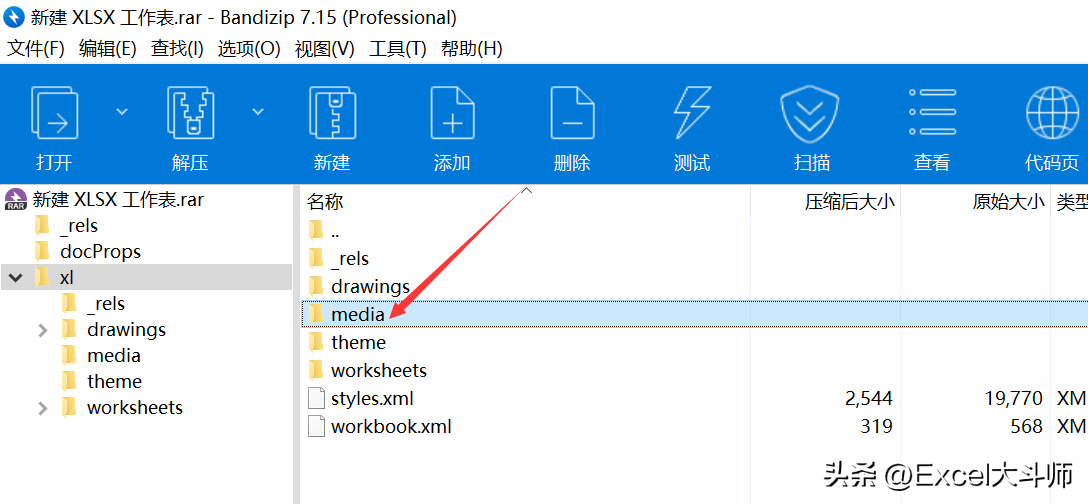Screen dimensions: 1088x504
Task: Click theme folder icon in file list
Action: click(316, 342)
